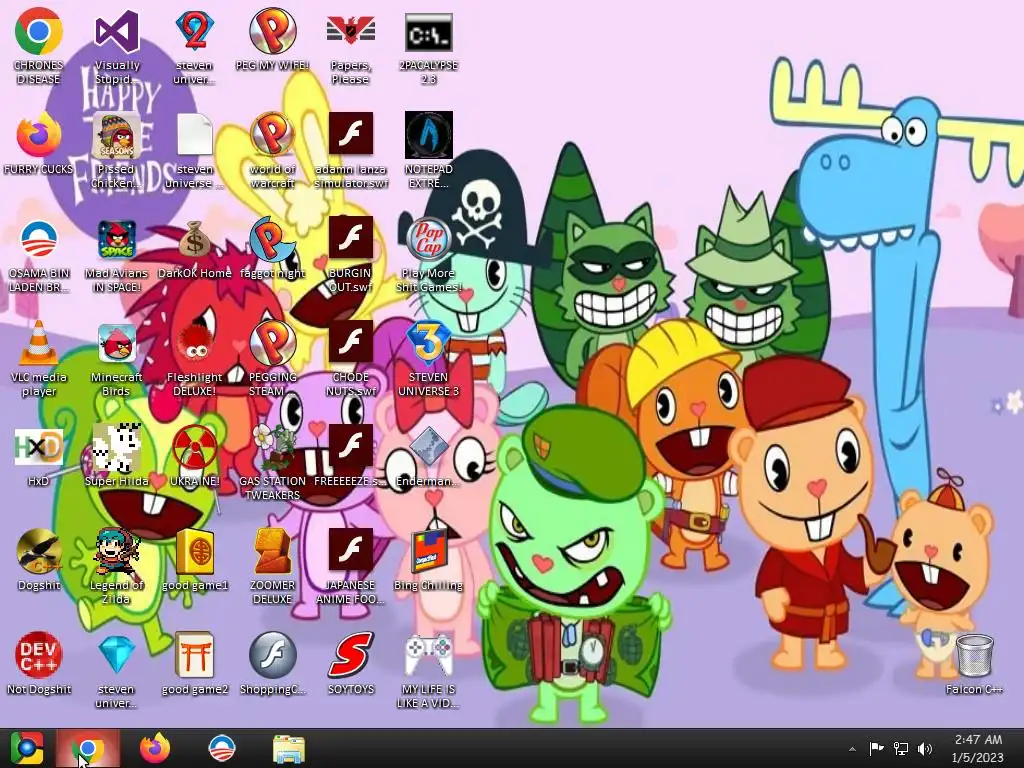
Task: Open 2PACALYPSE 2.3 command prompt icon
Action: click(428, 33)
